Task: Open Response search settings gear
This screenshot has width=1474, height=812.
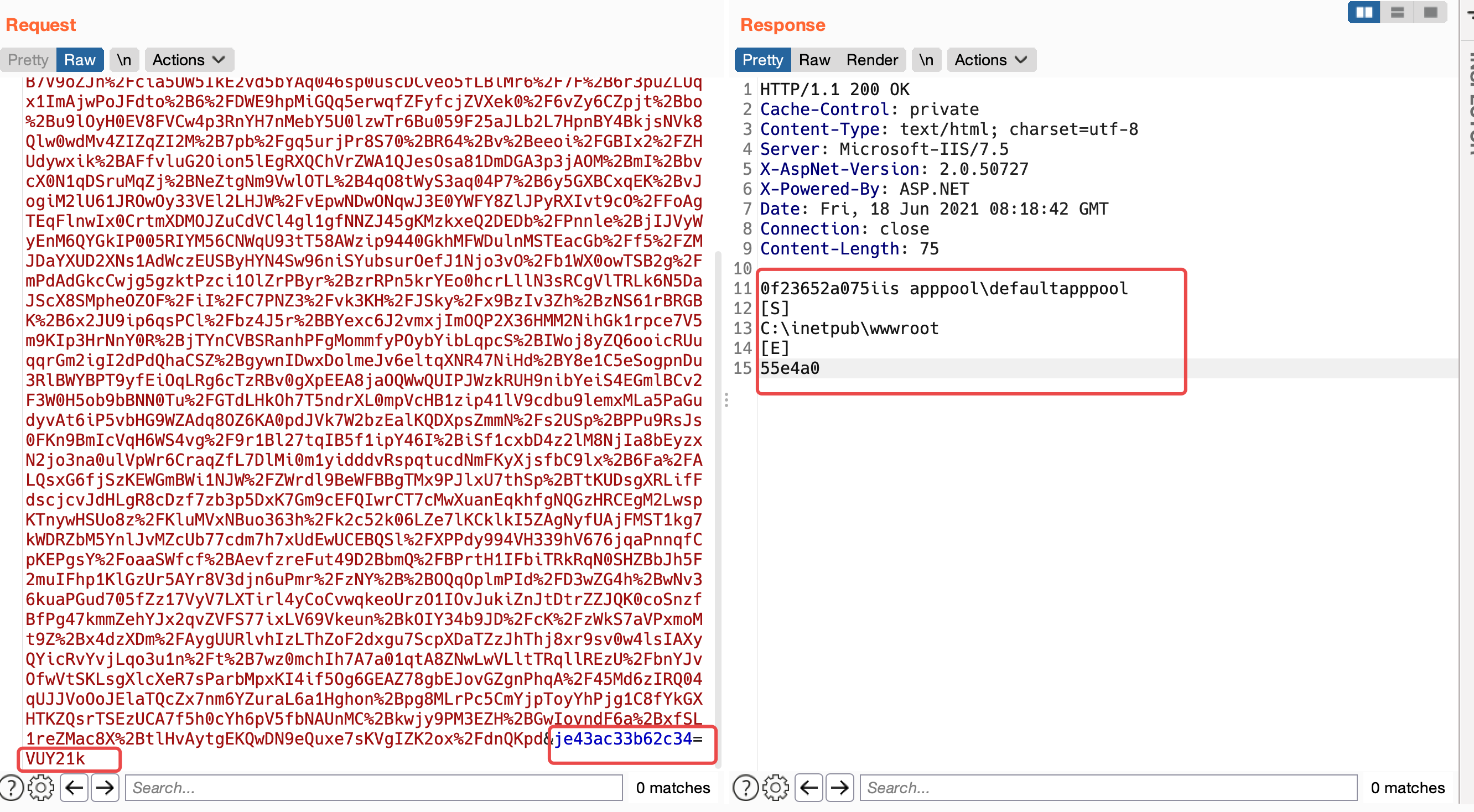Action: 775,788
